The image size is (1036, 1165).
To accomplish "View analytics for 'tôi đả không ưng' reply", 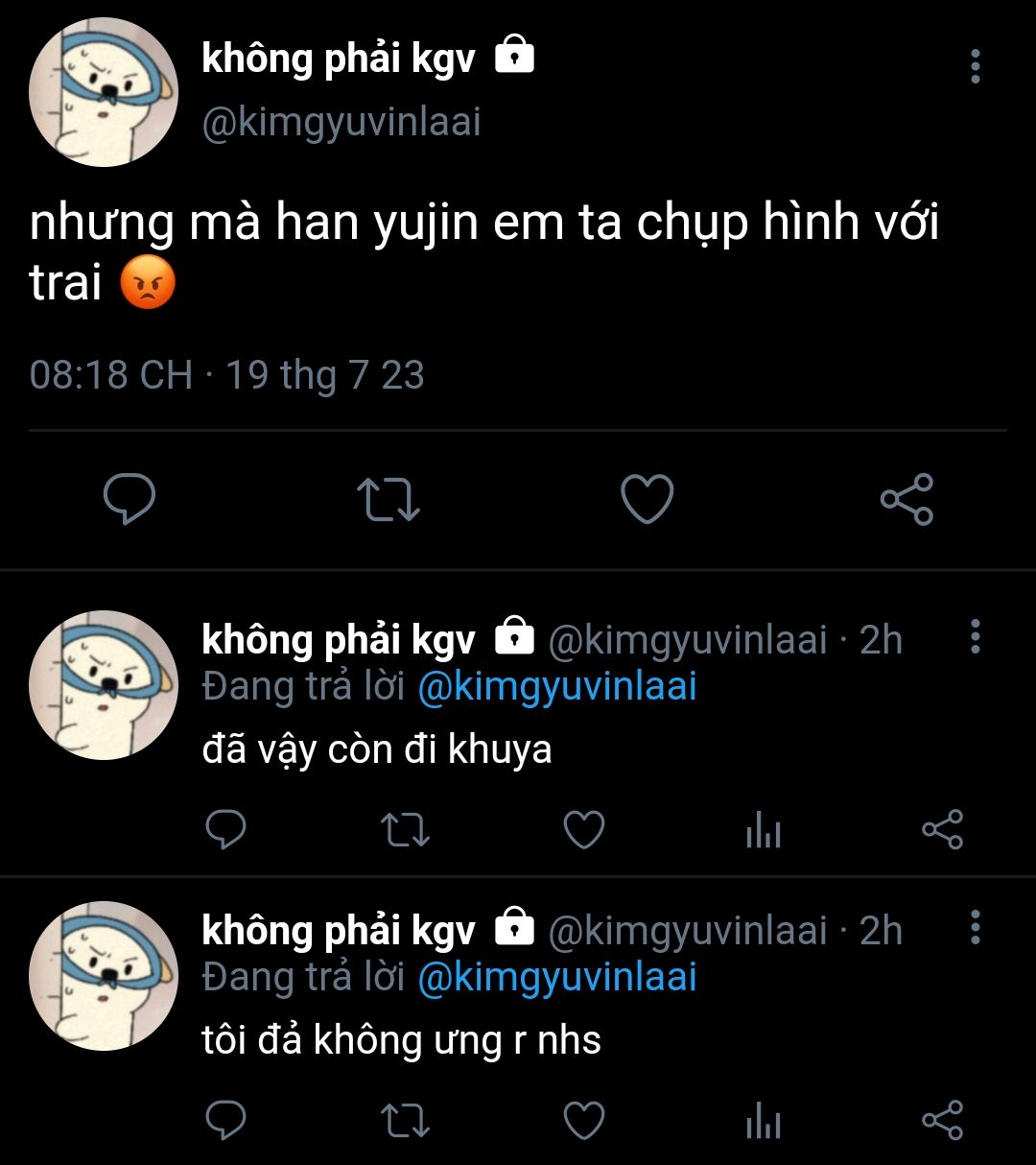I will tap(763, 1121).
